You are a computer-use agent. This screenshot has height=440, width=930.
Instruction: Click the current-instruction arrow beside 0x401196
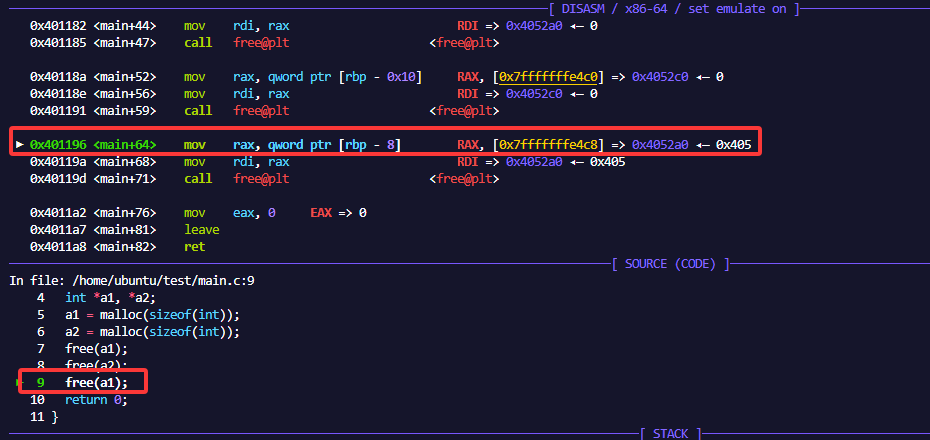tap(20, 145)
